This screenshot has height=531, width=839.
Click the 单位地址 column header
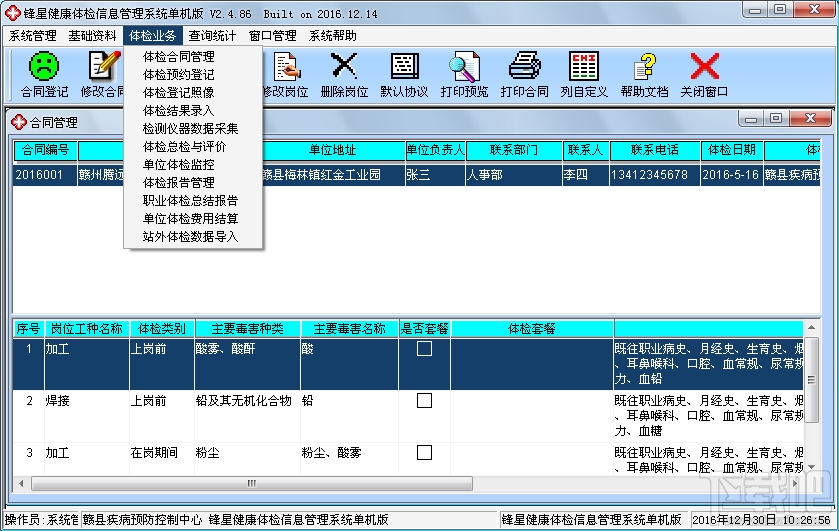pyautogui.click(x=333, y=150)
